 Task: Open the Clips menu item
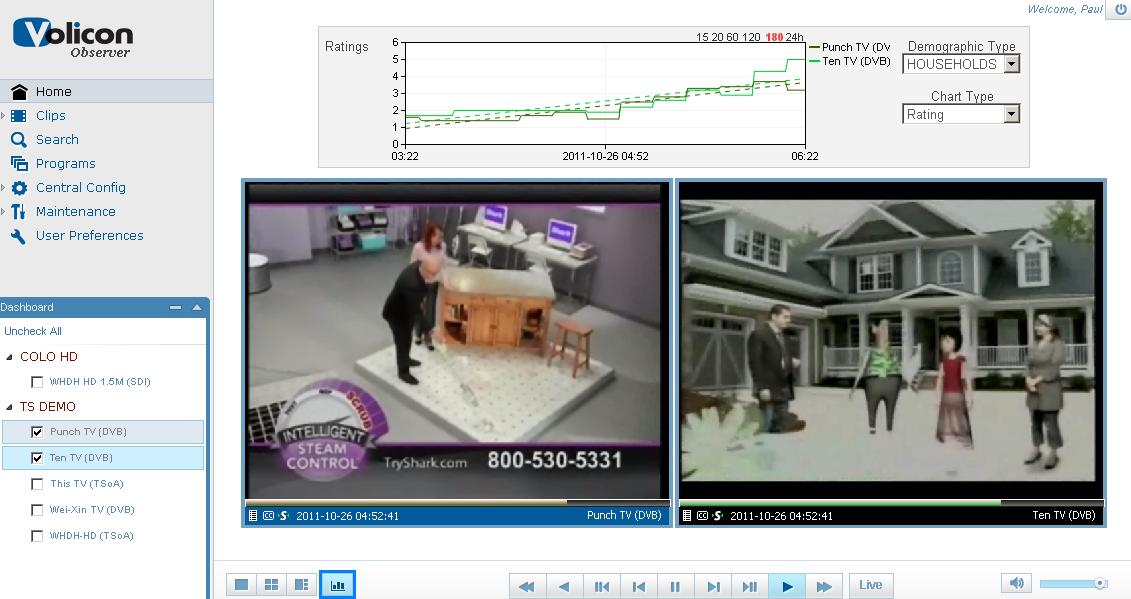point(50,116)
